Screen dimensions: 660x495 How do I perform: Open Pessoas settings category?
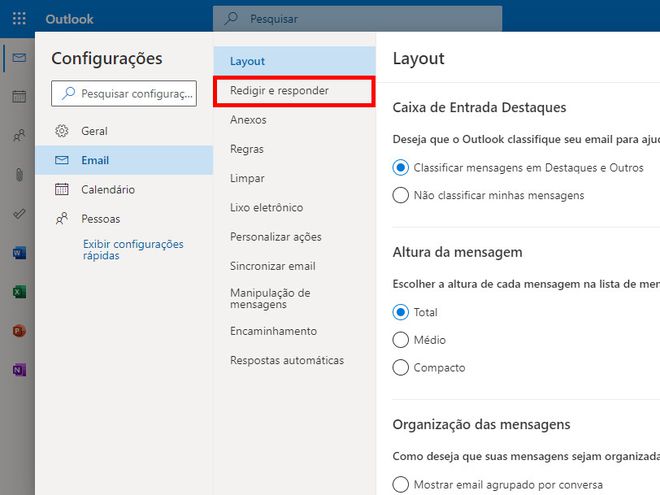click(124, 218)
